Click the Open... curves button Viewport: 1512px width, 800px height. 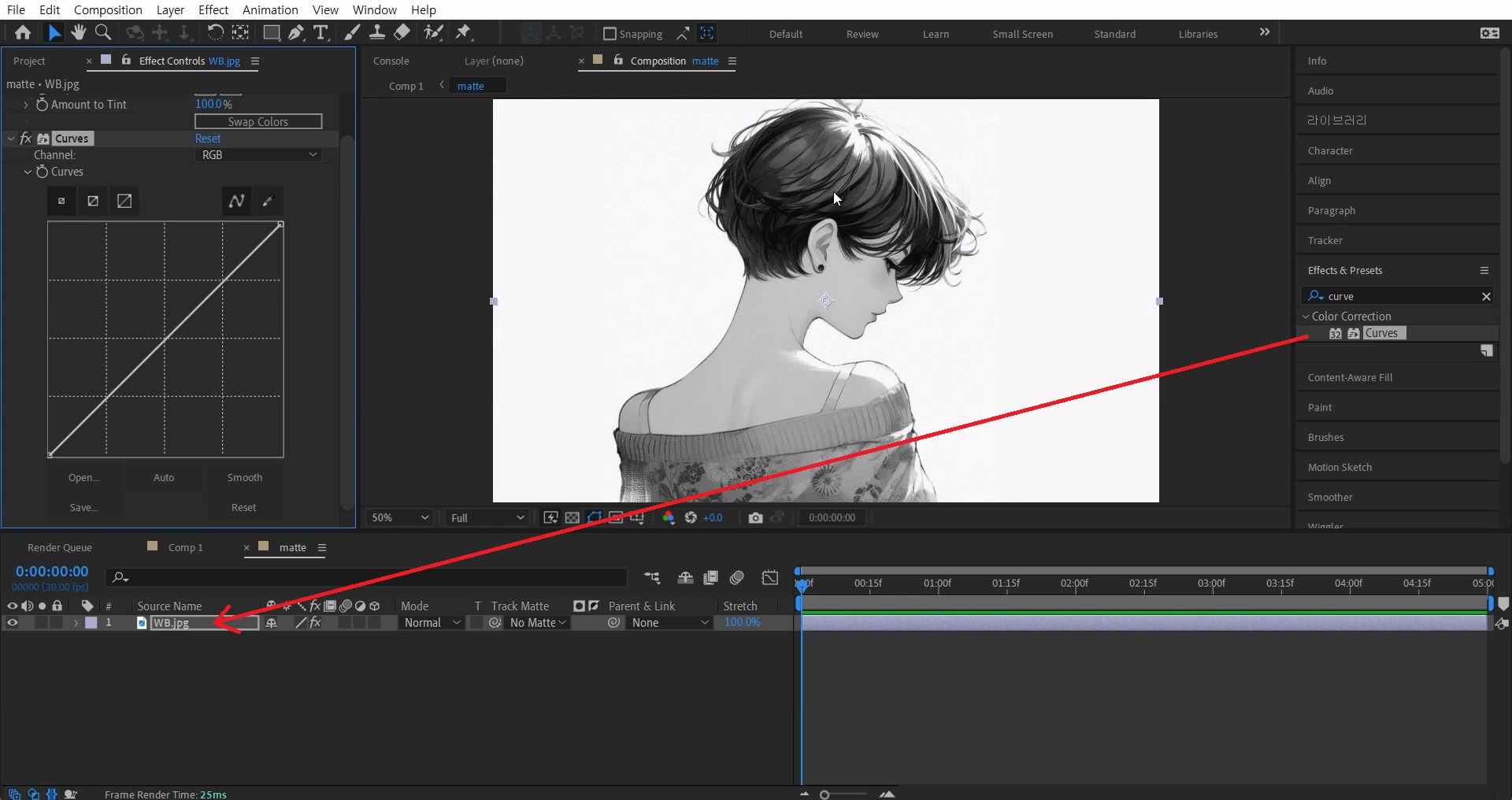[x=83, y=477]
